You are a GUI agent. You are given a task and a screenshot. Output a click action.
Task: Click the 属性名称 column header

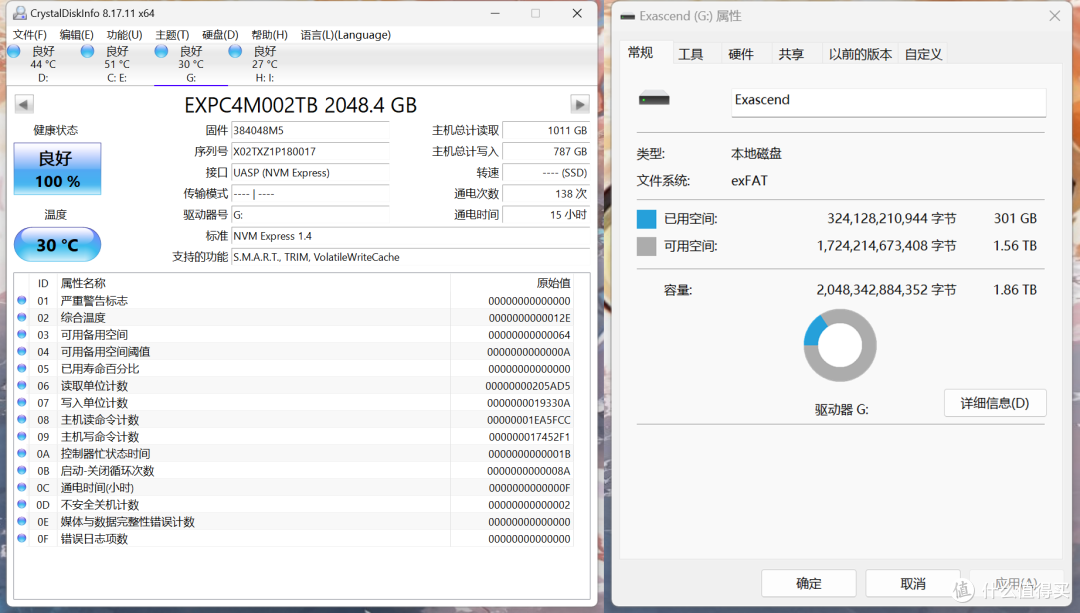83,283
